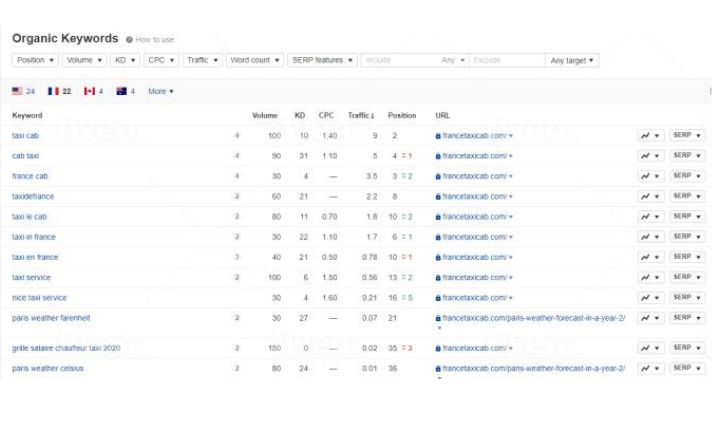The image size is (712, 430).
Task: Open the Position filter dropdown
Action: point(35,60)
